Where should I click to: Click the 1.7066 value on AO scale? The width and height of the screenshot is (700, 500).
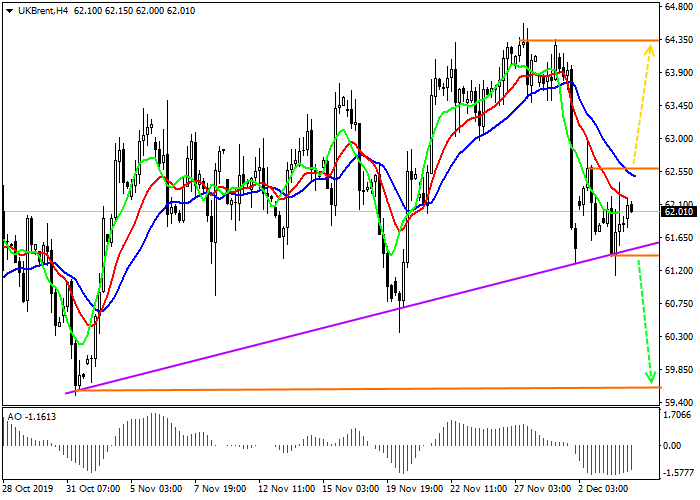point(679,414)
